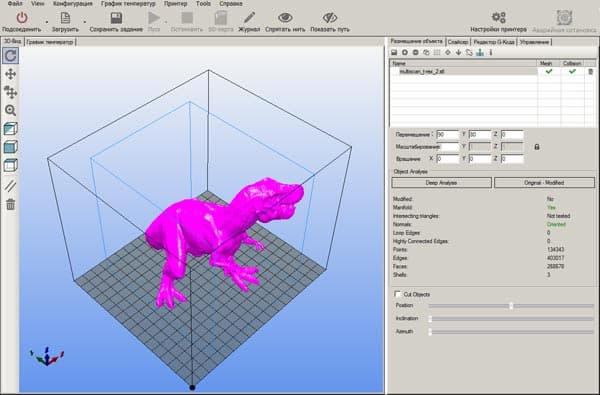Switch to the 3D-Вид tab

(x=13, y=42)
